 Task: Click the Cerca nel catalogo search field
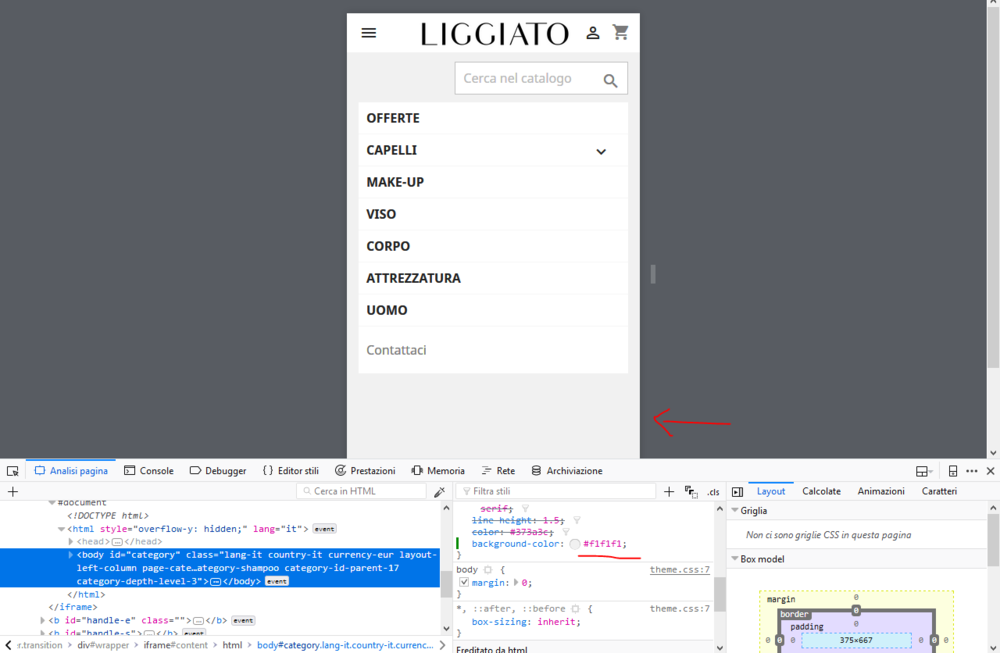tap(530, 78)
